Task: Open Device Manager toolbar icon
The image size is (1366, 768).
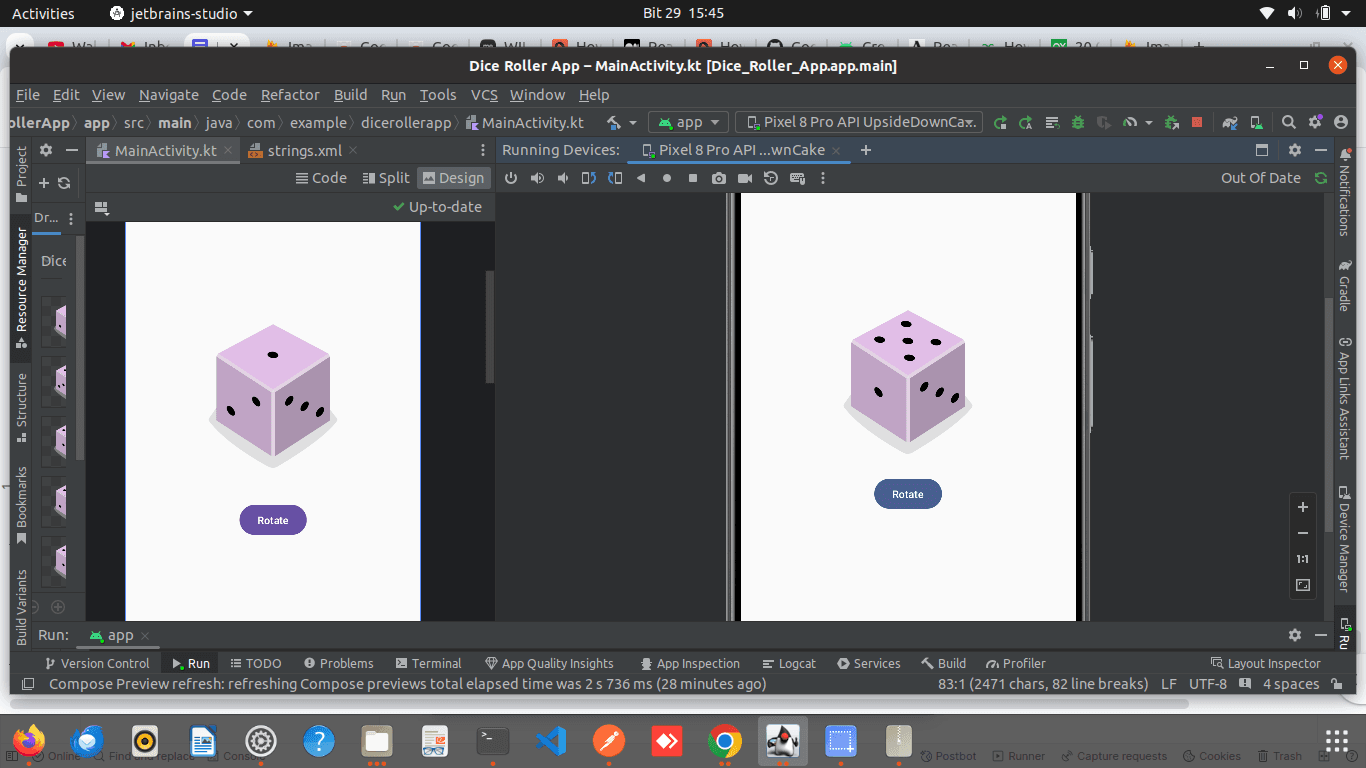Action: click(x=1256, y=122)
